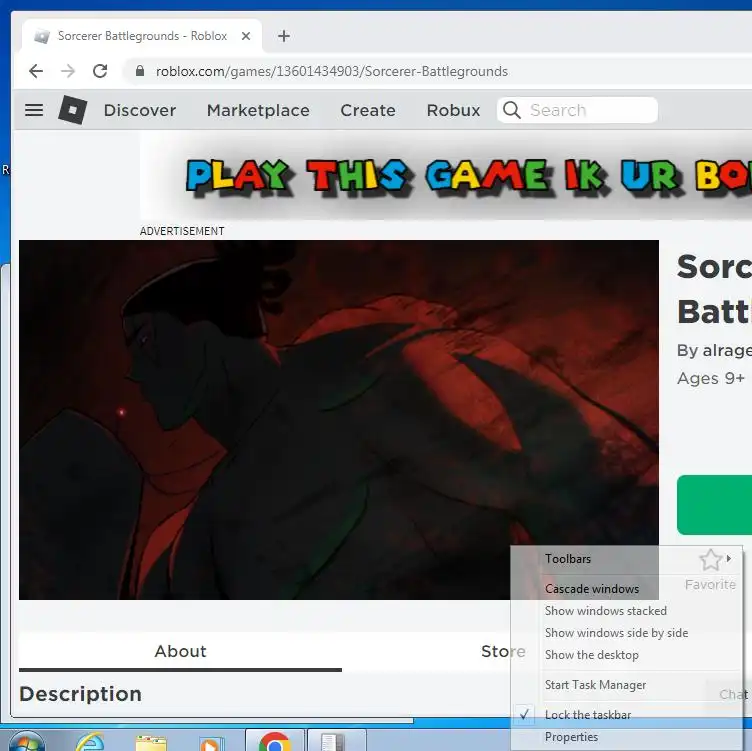Click the address bar URL
Viewport: 752px width, 751px height.
332,71
